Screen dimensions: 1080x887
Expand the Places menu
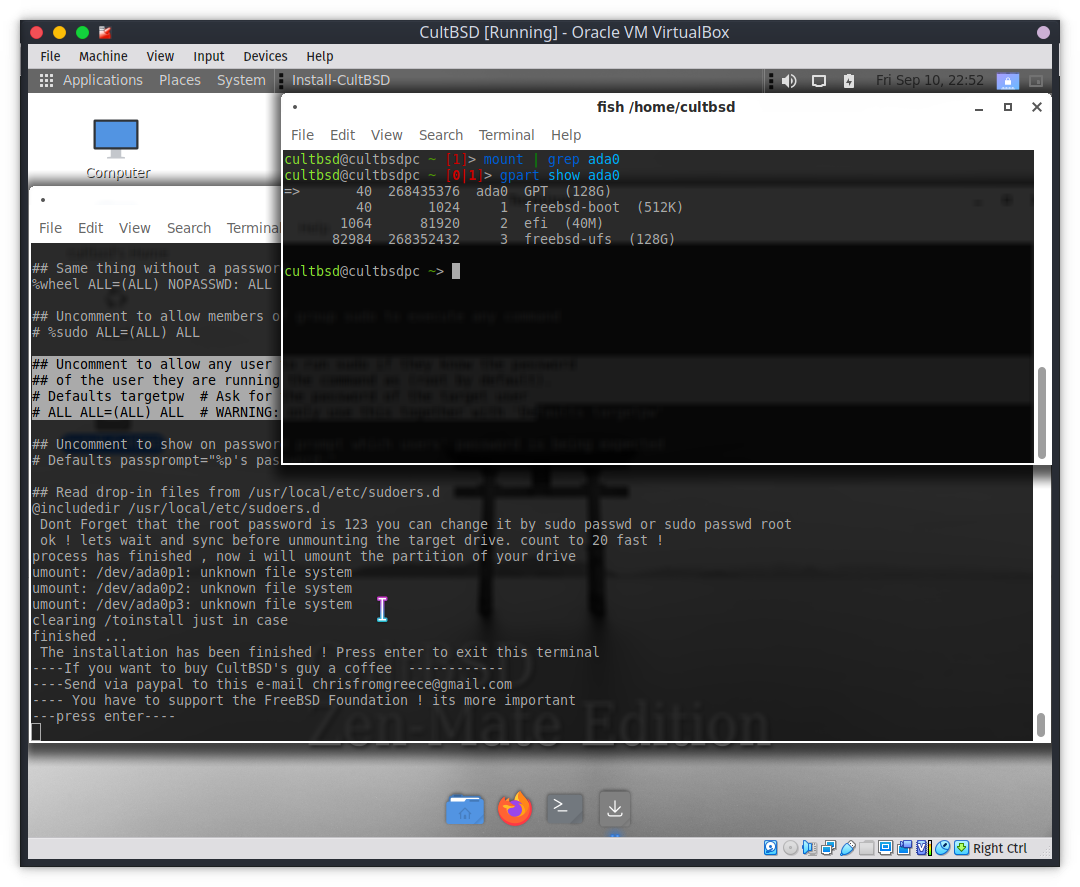click(180, 80)
